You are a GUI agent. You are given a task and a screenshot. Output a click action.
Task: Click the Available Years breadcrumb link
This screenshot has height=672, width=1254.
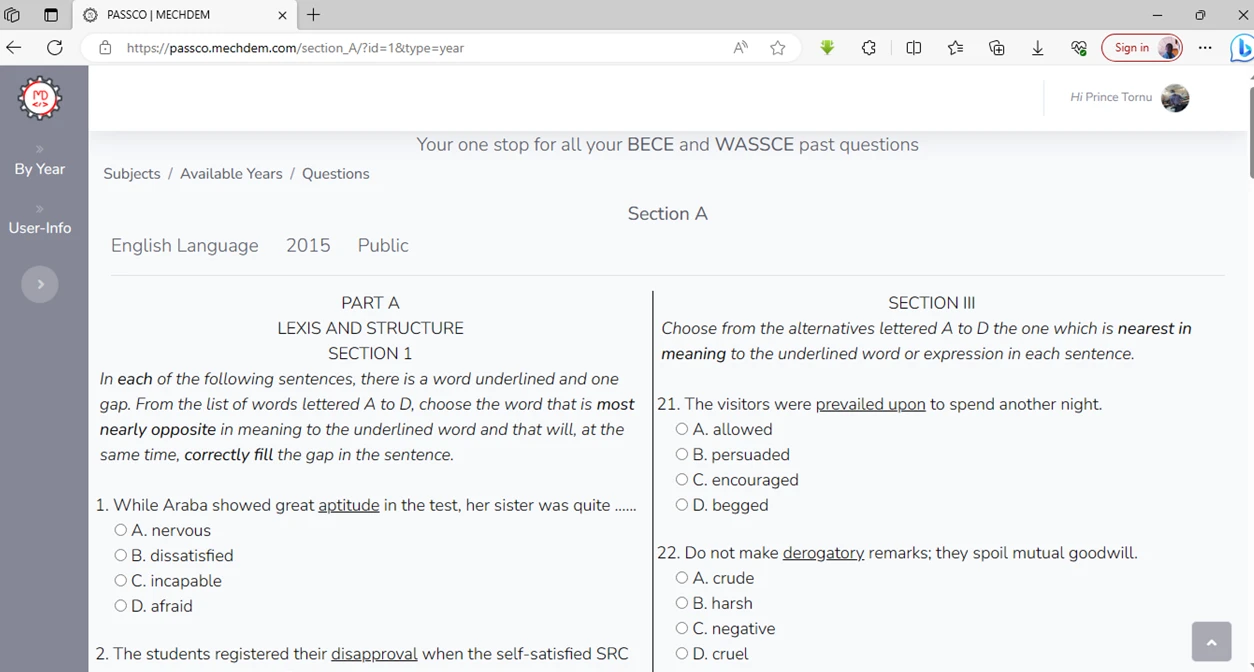[x=231, y=173]
